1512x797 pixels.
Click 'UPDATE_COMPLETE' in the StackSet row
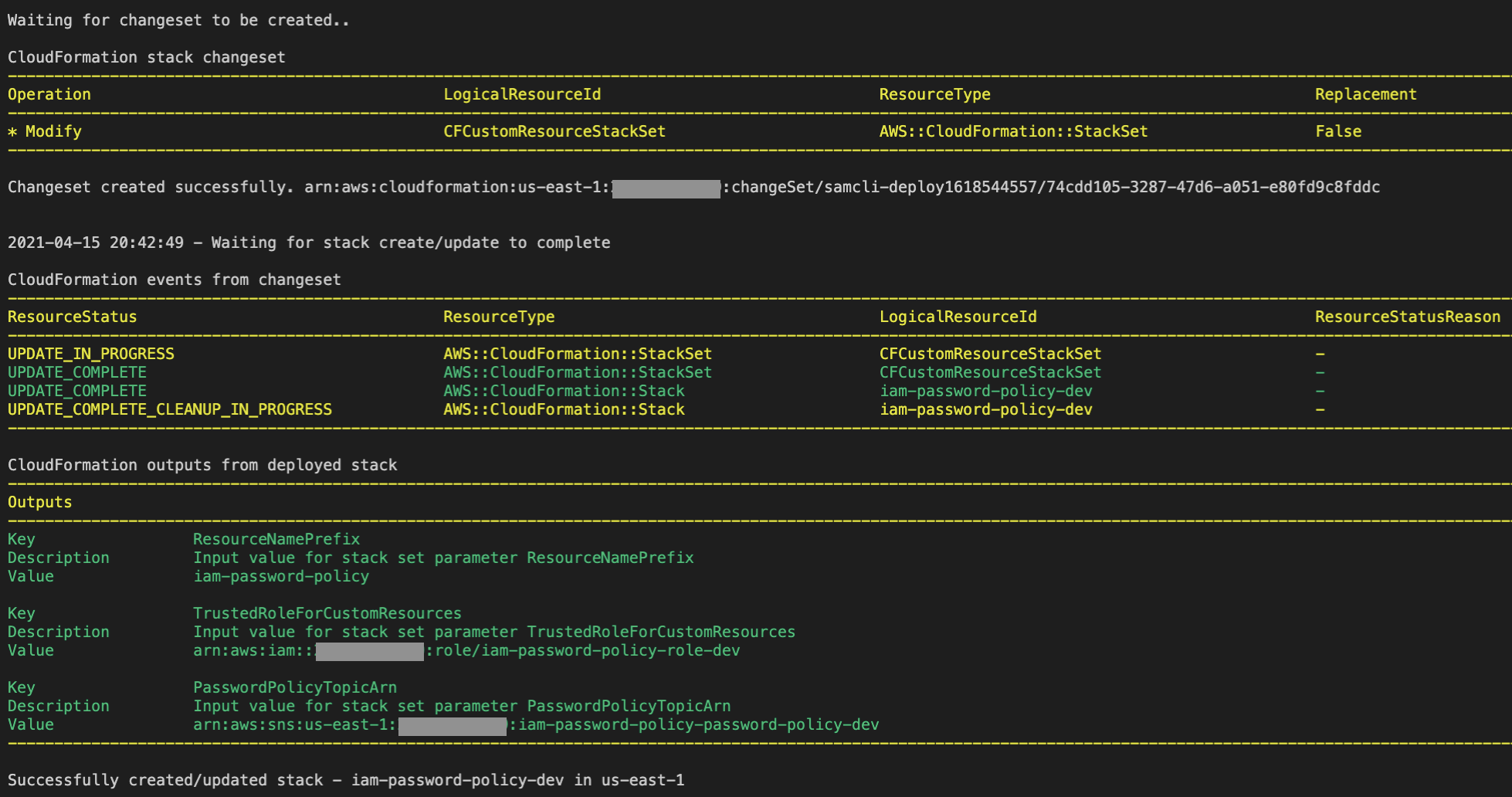click(77, 372)
